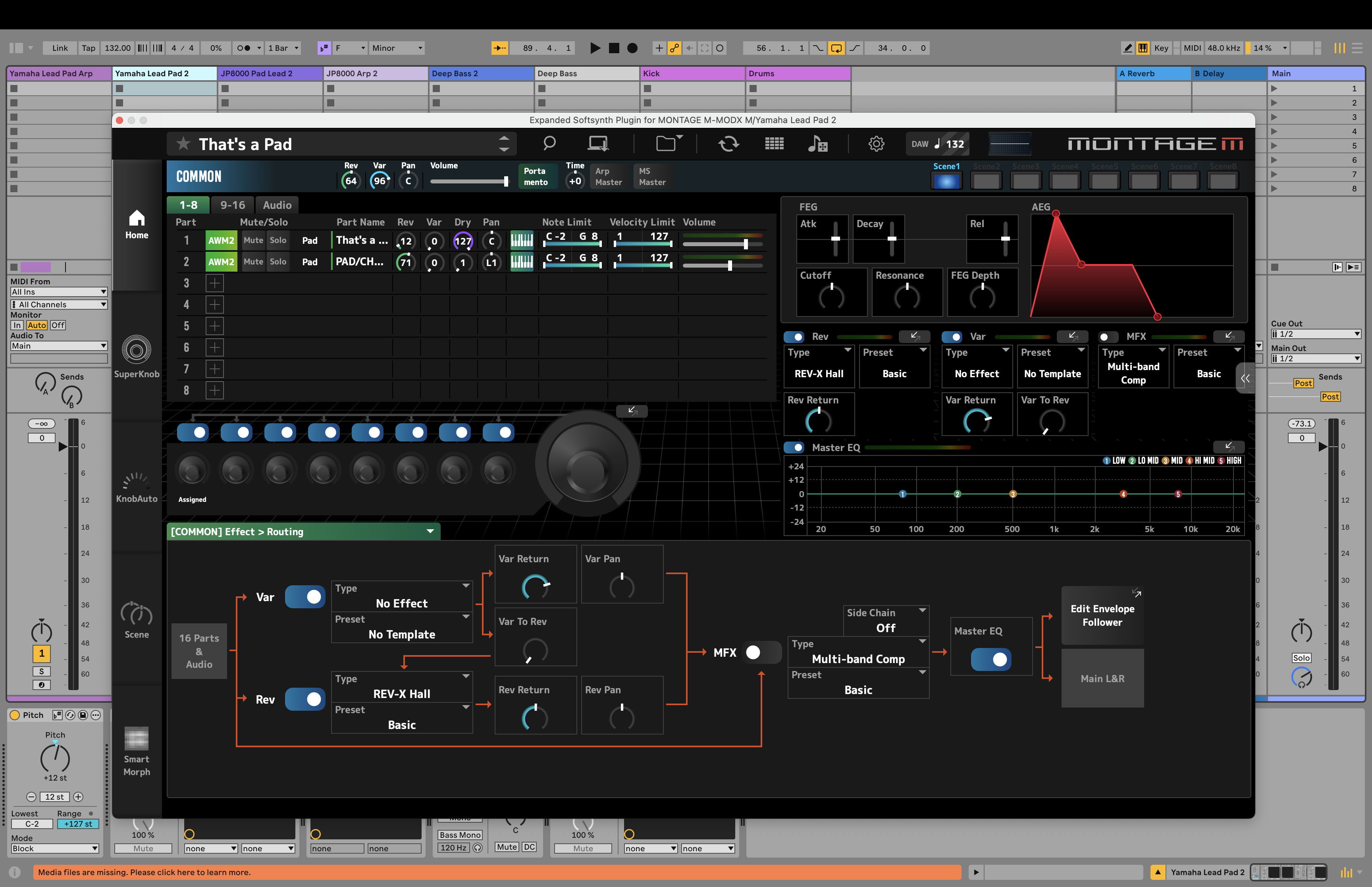Screen dimensions: 1372x887
Task: Mute Part 2
Action: coord(253,262)
